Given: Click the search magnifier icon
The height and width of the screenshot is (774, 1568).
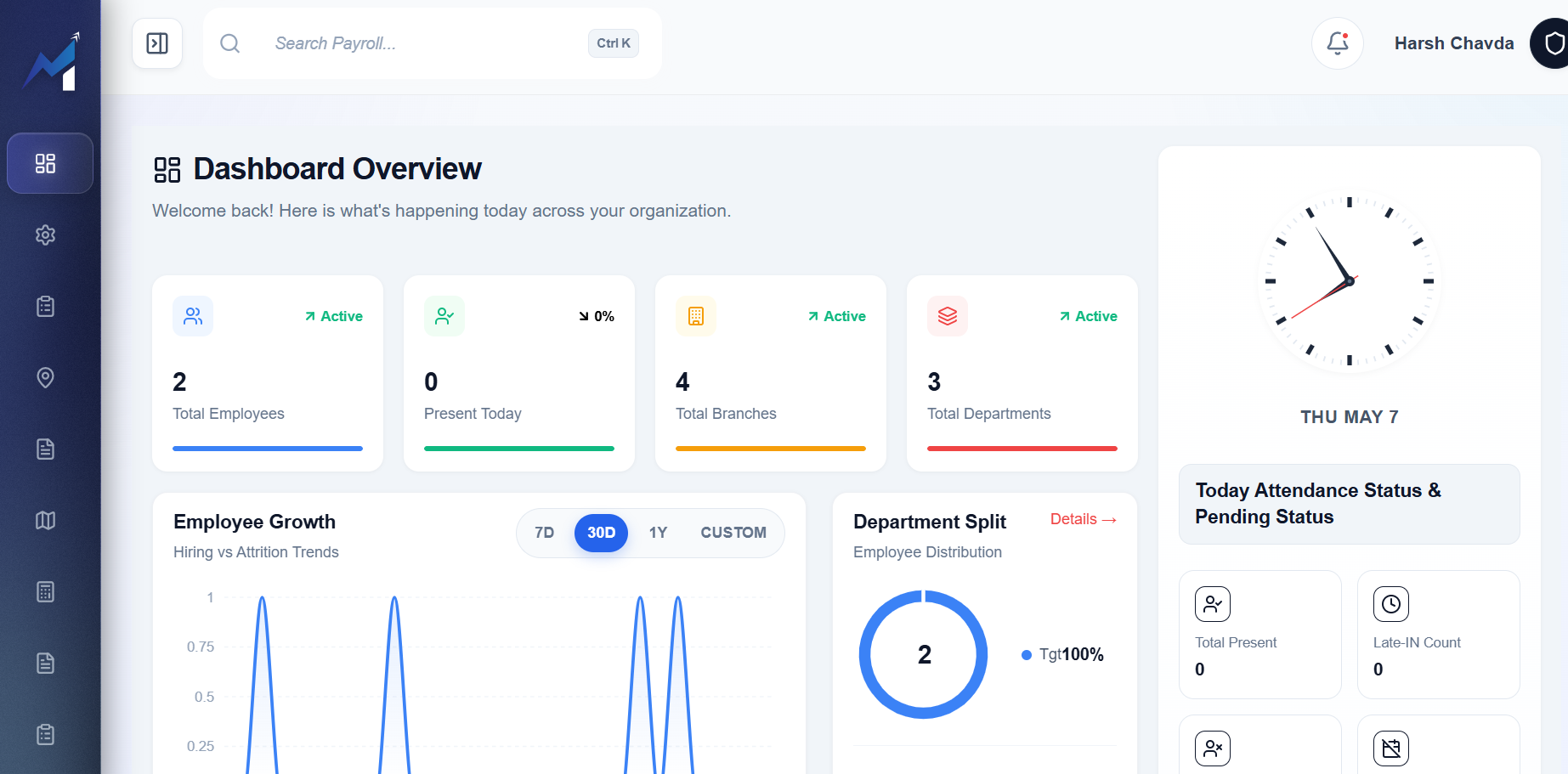Looking at the screenshot, I should tap(229, 43).
